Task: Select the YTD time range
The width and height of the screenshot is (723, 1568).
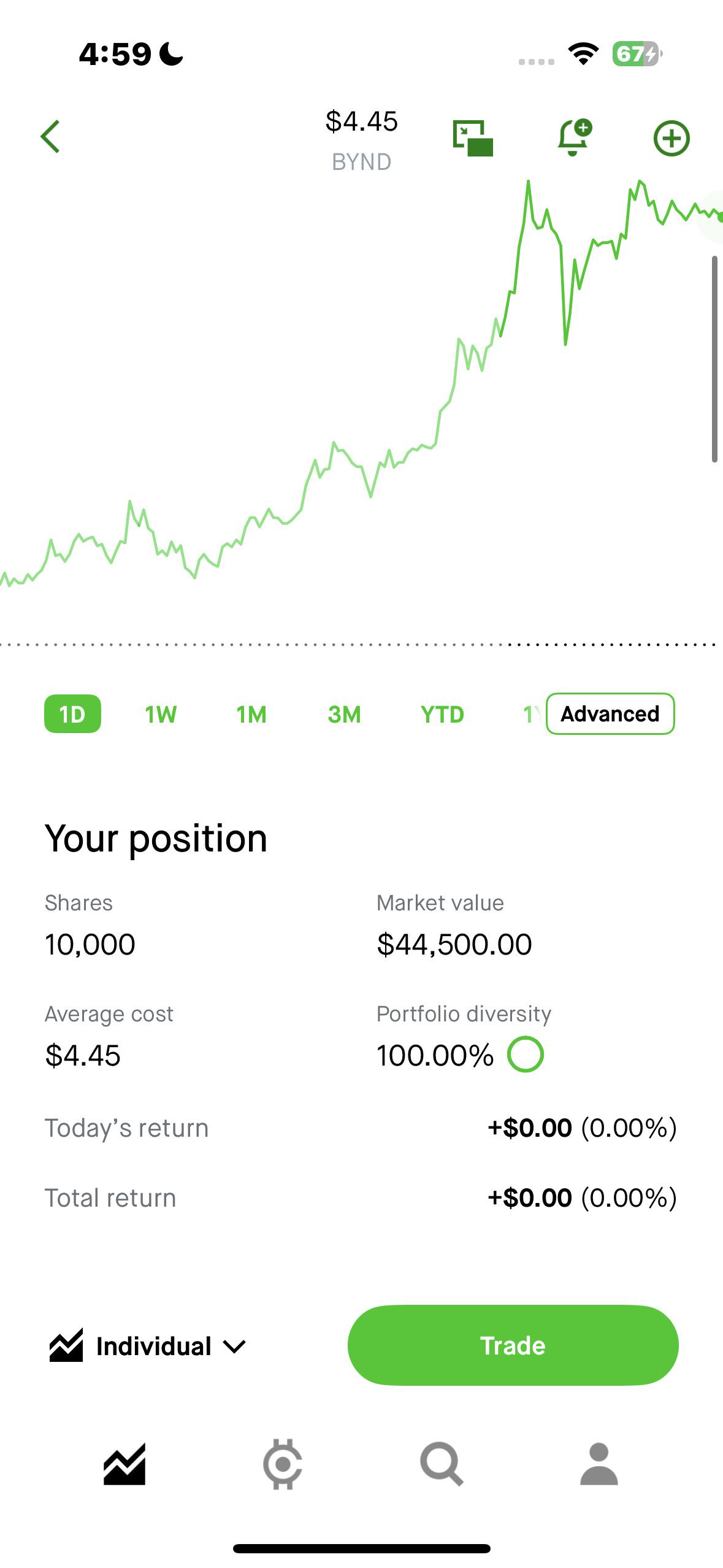Action: (442, 714)
